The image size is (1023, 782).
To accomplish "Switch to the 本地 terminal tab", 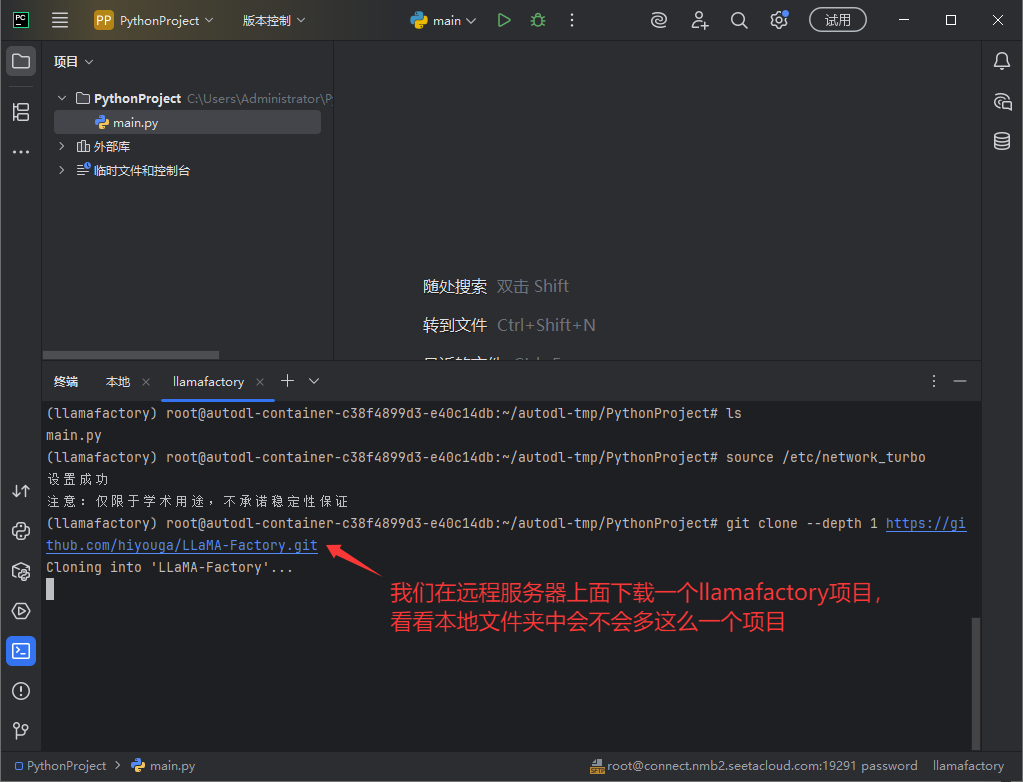I will (x=118, y=382).
